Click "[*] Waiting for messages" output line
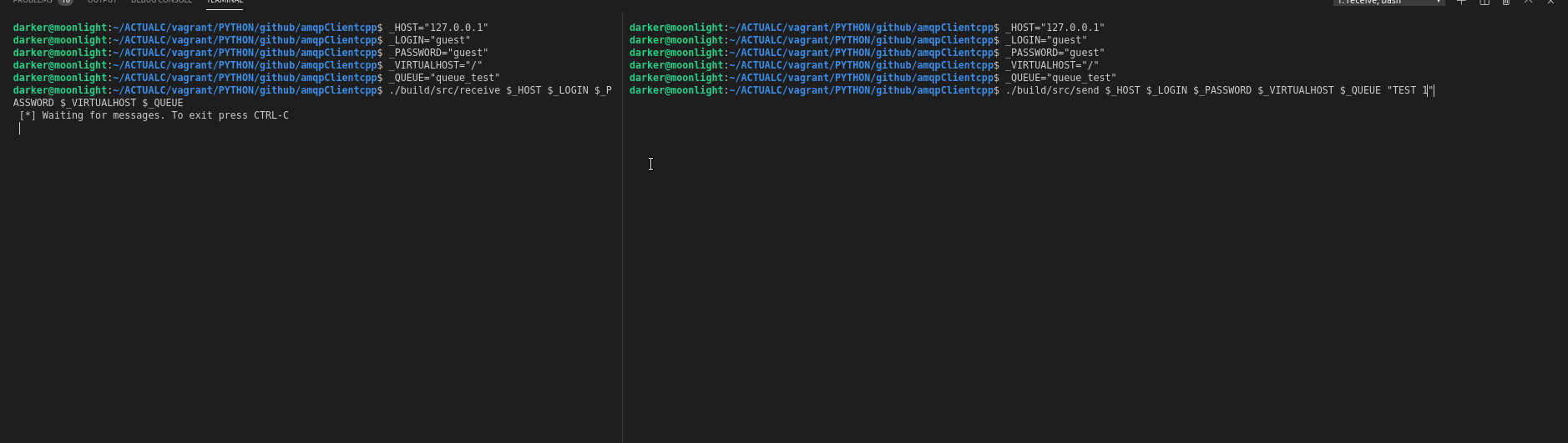Screen dimensions: 1568x443 click(x=154, y=115)
